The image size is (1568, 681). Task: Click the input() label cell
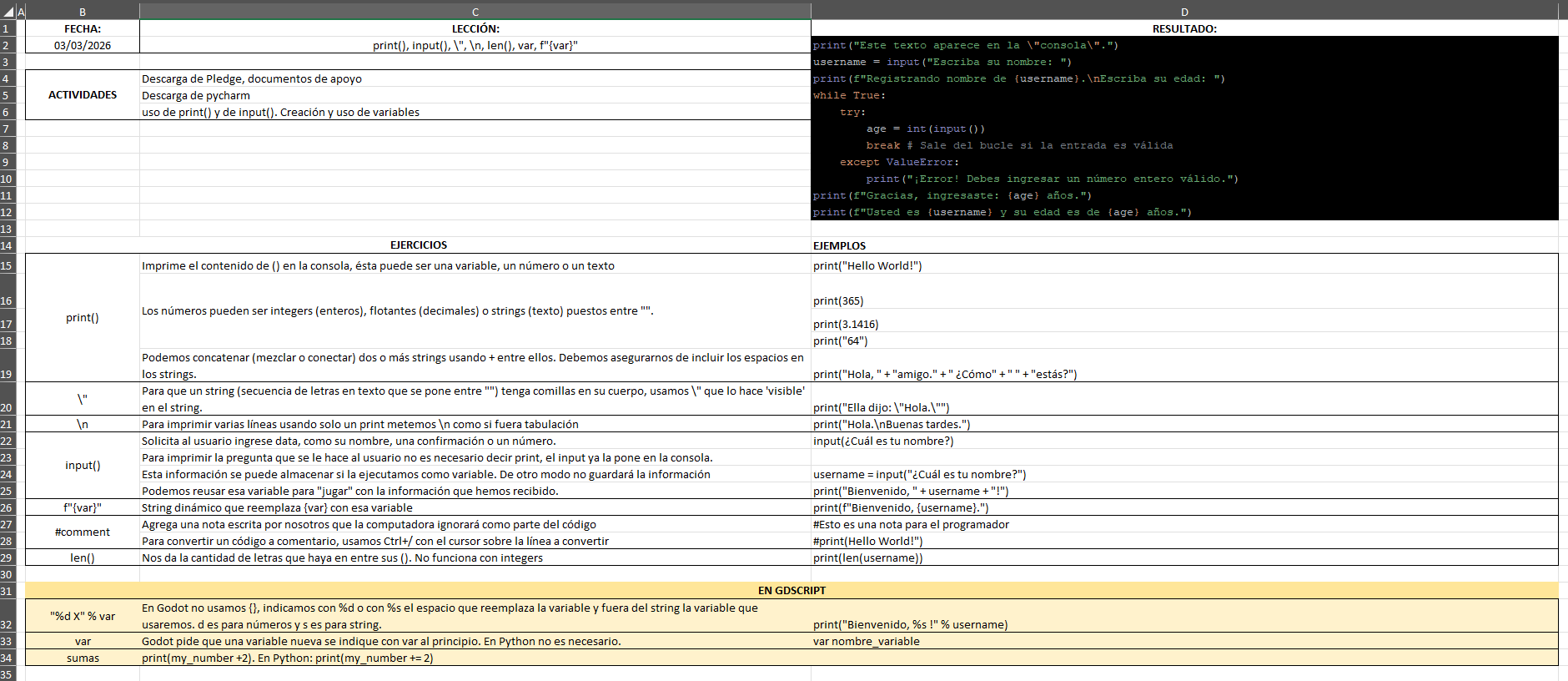point(83,466)
